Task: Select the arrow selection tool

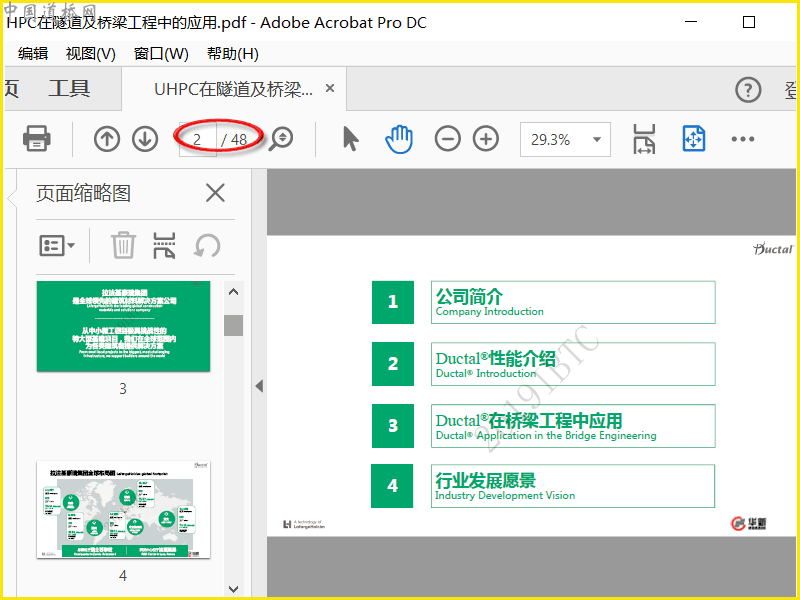Action: coord(351,139)
